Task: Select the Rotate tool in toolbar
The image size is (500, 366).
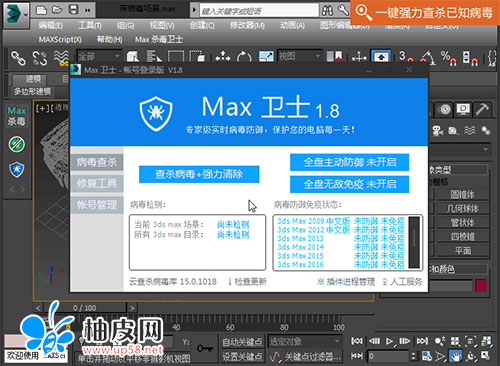Action: click(x=244, y=57)
